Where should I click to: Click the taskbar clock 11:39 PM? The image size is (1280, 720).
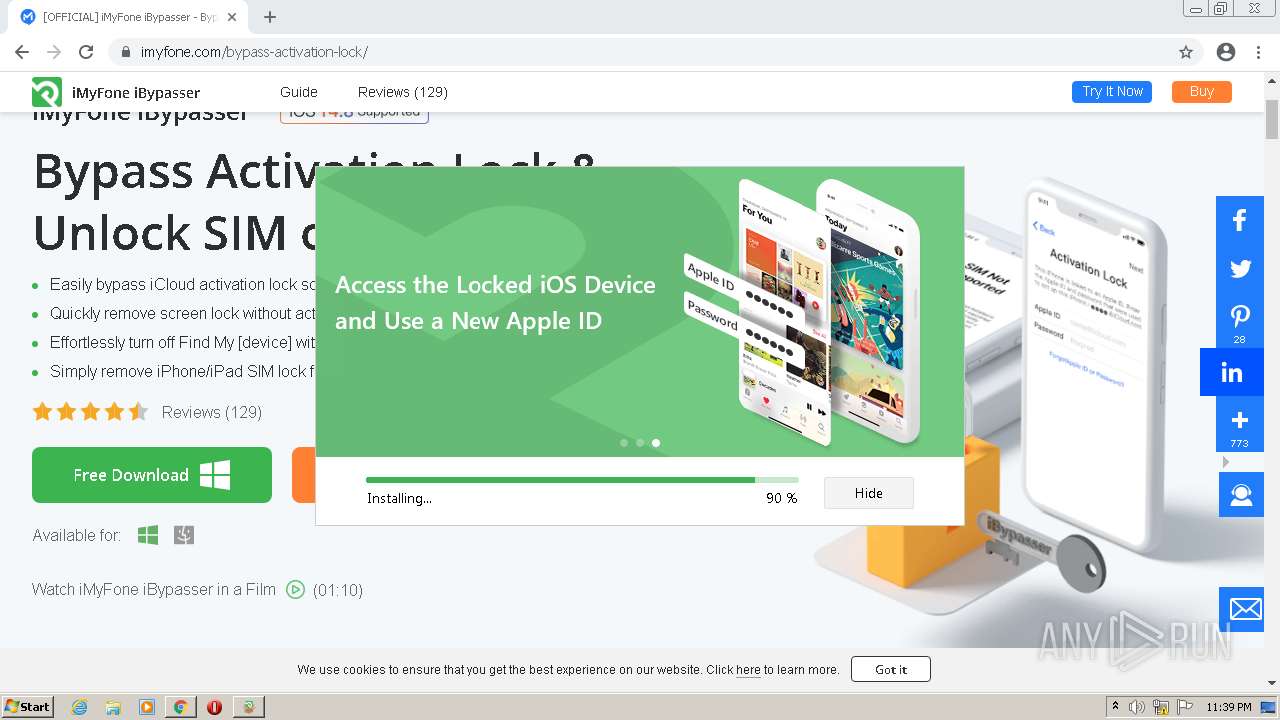(x=1229, y=707)
